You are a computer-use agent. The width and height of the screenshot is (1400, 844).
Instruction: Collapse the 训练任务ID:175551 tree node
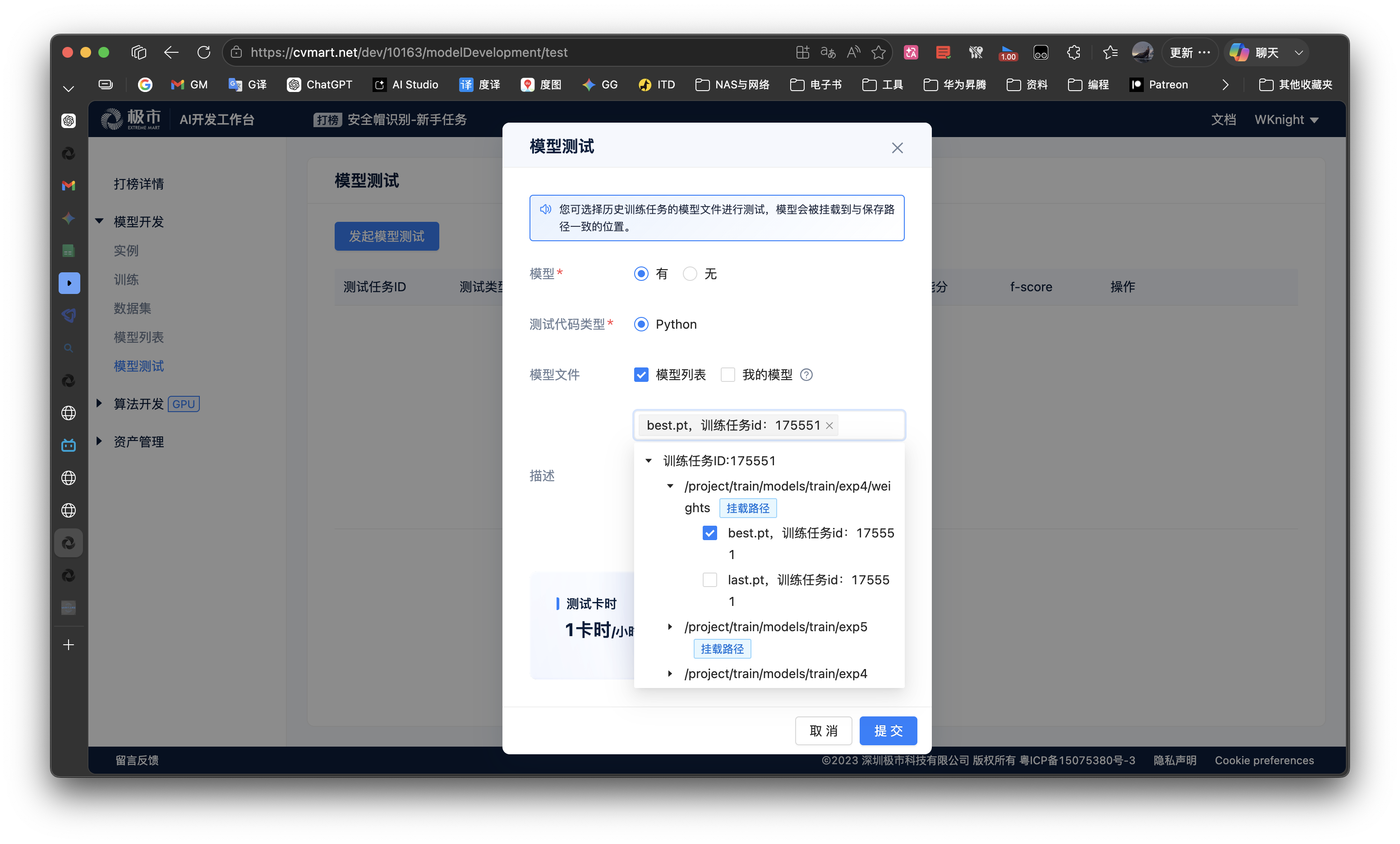click(648, 461)
